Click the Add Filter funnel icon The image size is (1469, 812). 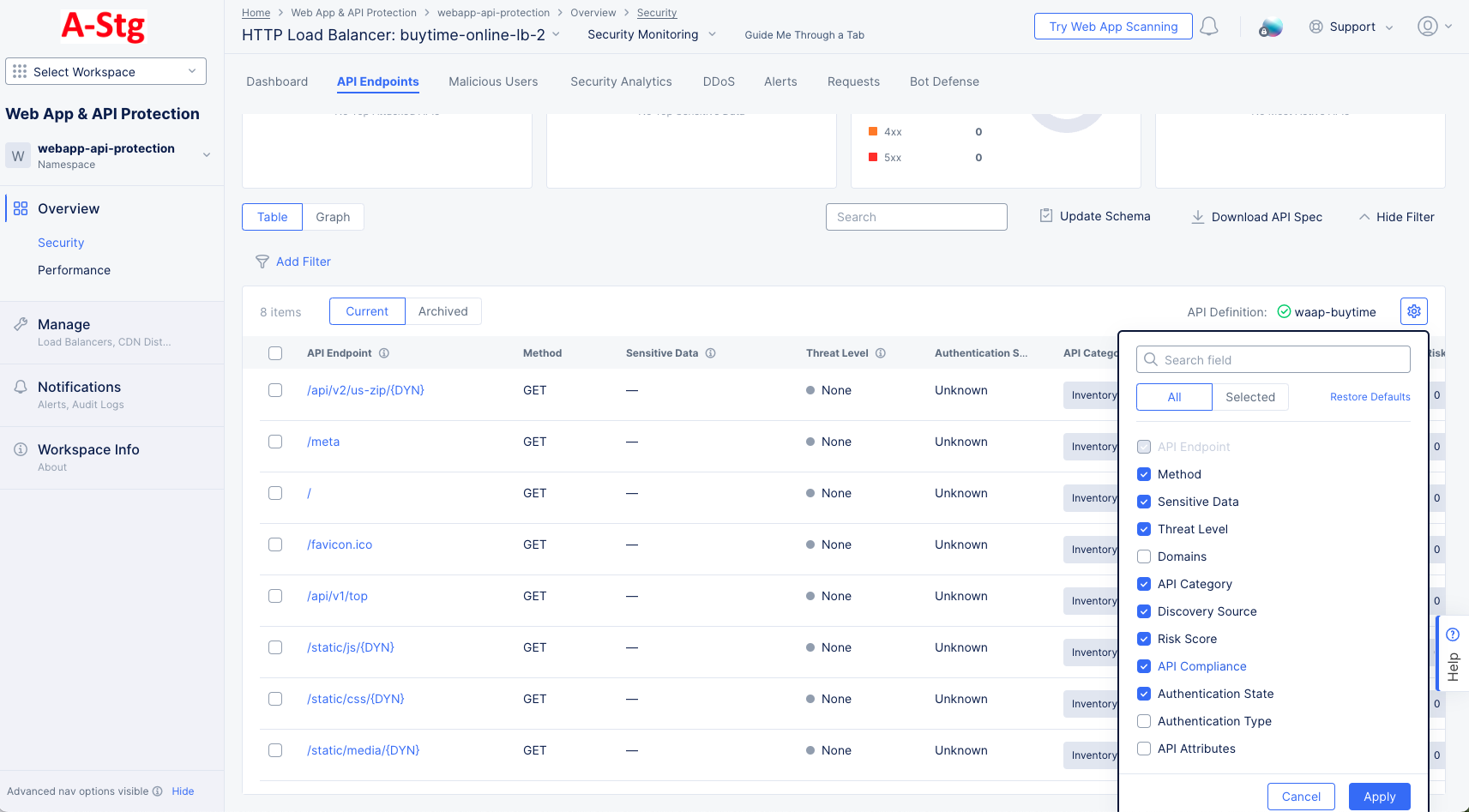click(x=262, y=262)
